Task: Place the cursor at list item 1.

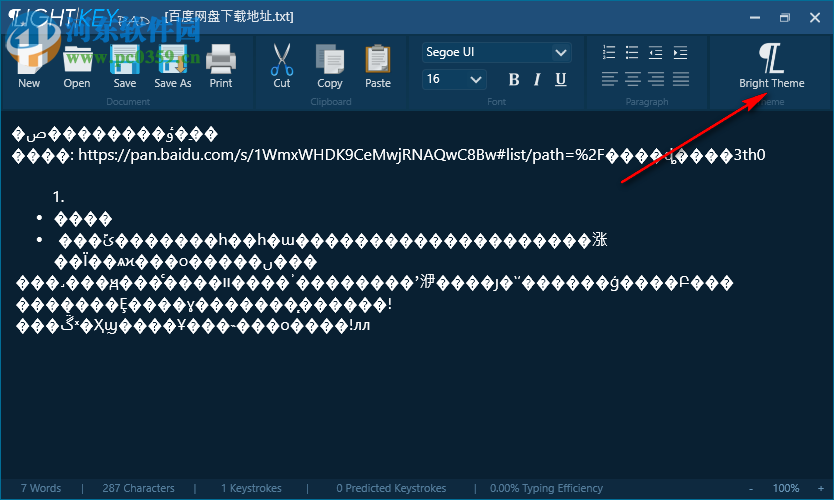Action: coord(59,197)
